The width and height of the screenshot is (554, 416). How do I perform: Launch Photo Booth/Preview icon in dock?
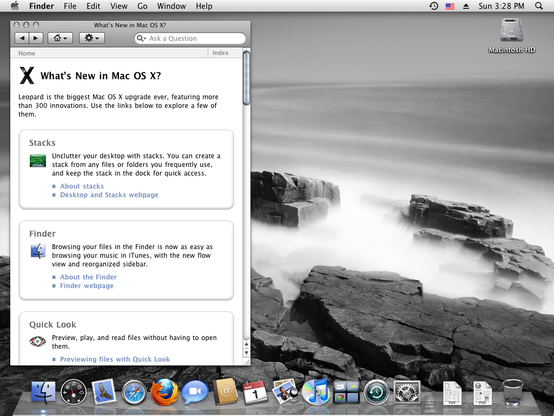coord(285,392)
